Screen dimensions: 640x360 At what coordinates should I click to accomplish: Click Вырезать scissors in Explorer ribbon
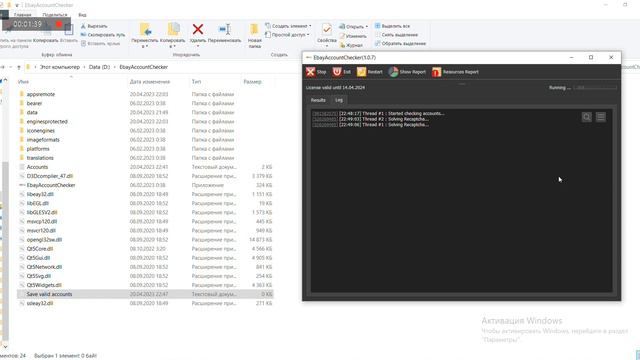tap(94, 26)
